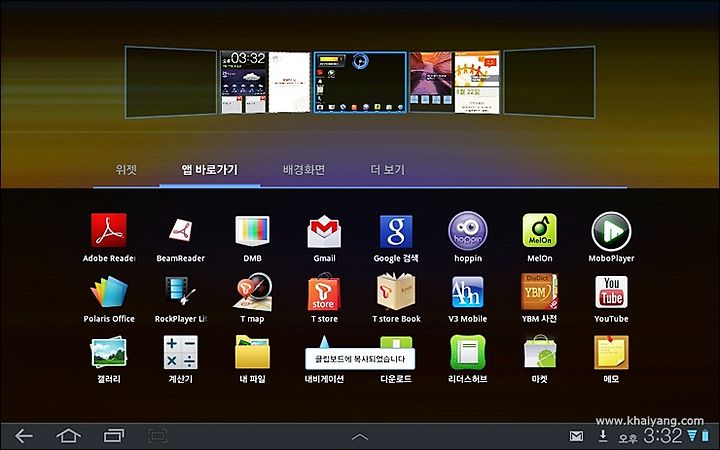The width and height of the screenshot is (720, 450).
Task: Select the 계산기 calculator icon
Action: 180,352
